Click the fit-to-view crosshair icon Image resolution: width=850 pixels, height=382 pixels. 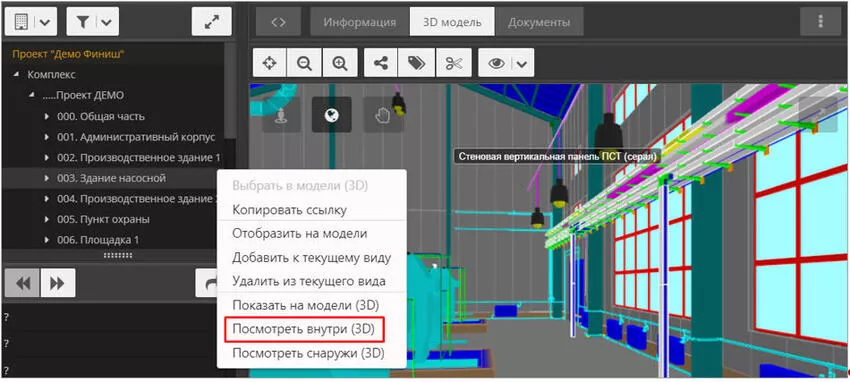(x=269, y=63)
